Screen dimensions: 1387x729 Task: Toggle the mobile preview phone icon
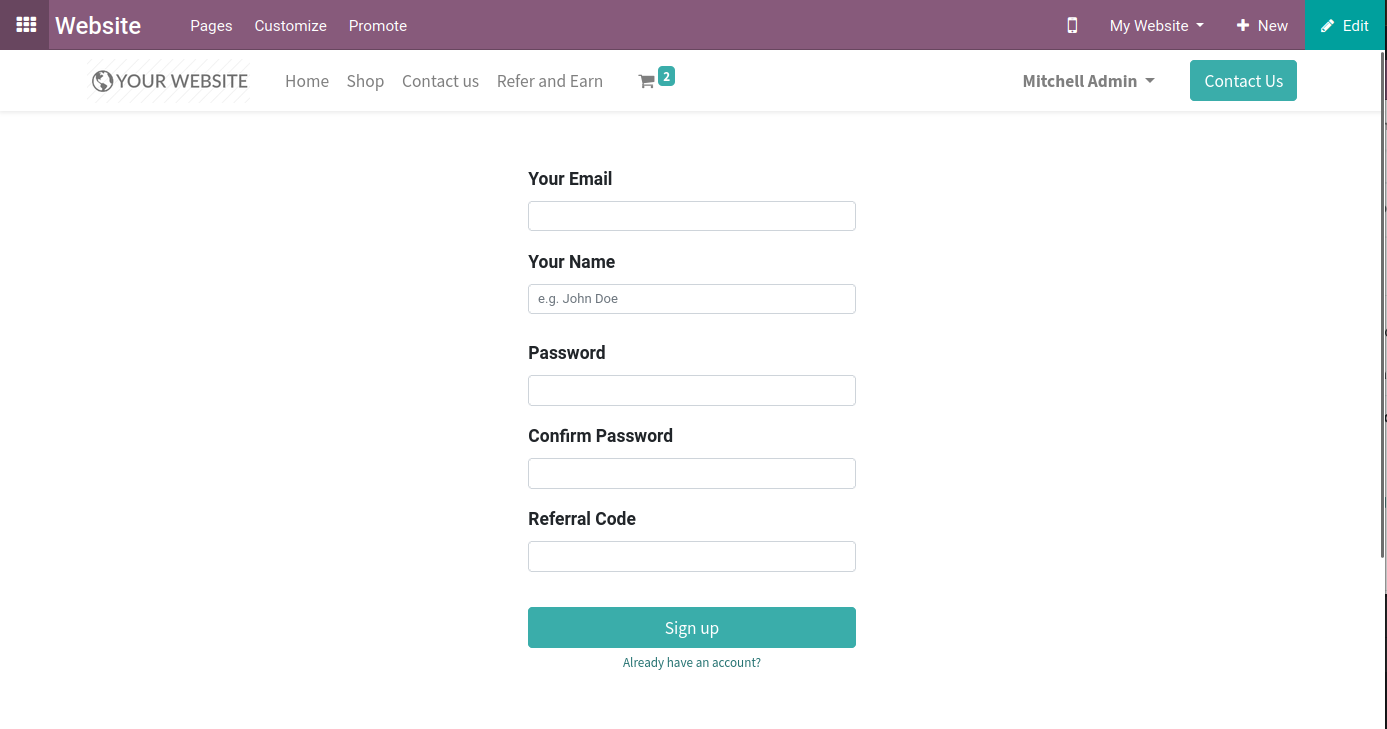[1072, 26]
